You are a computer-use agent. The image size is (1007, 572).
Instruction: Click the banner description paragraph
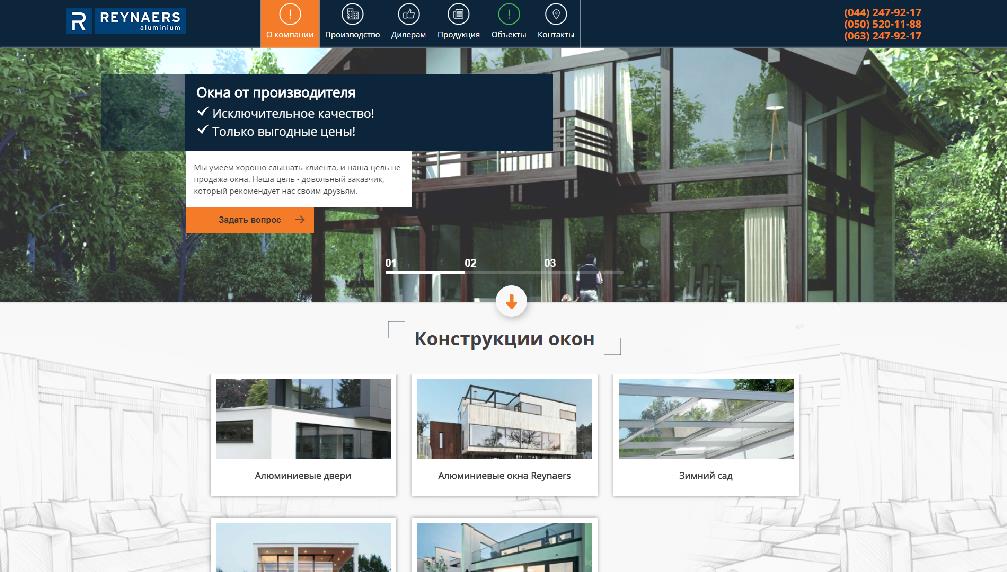click(297, 179)
